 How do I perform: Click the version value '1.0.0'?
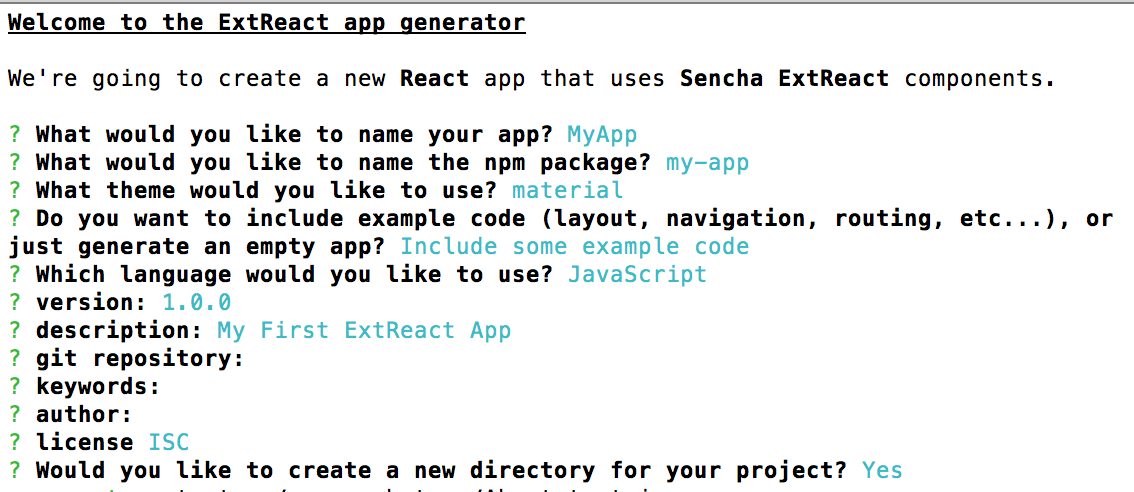tap(197, 302)
